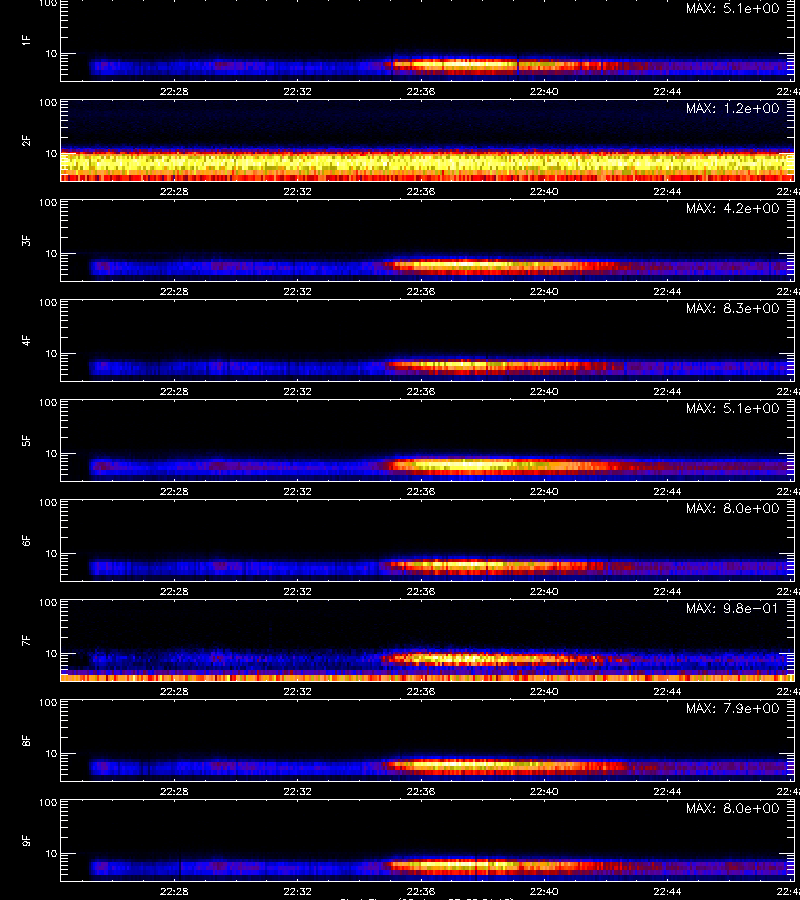Select the 'MAX: 7.9e+00' readout
This screenshot has width=800, height=900.
[732, 708]
